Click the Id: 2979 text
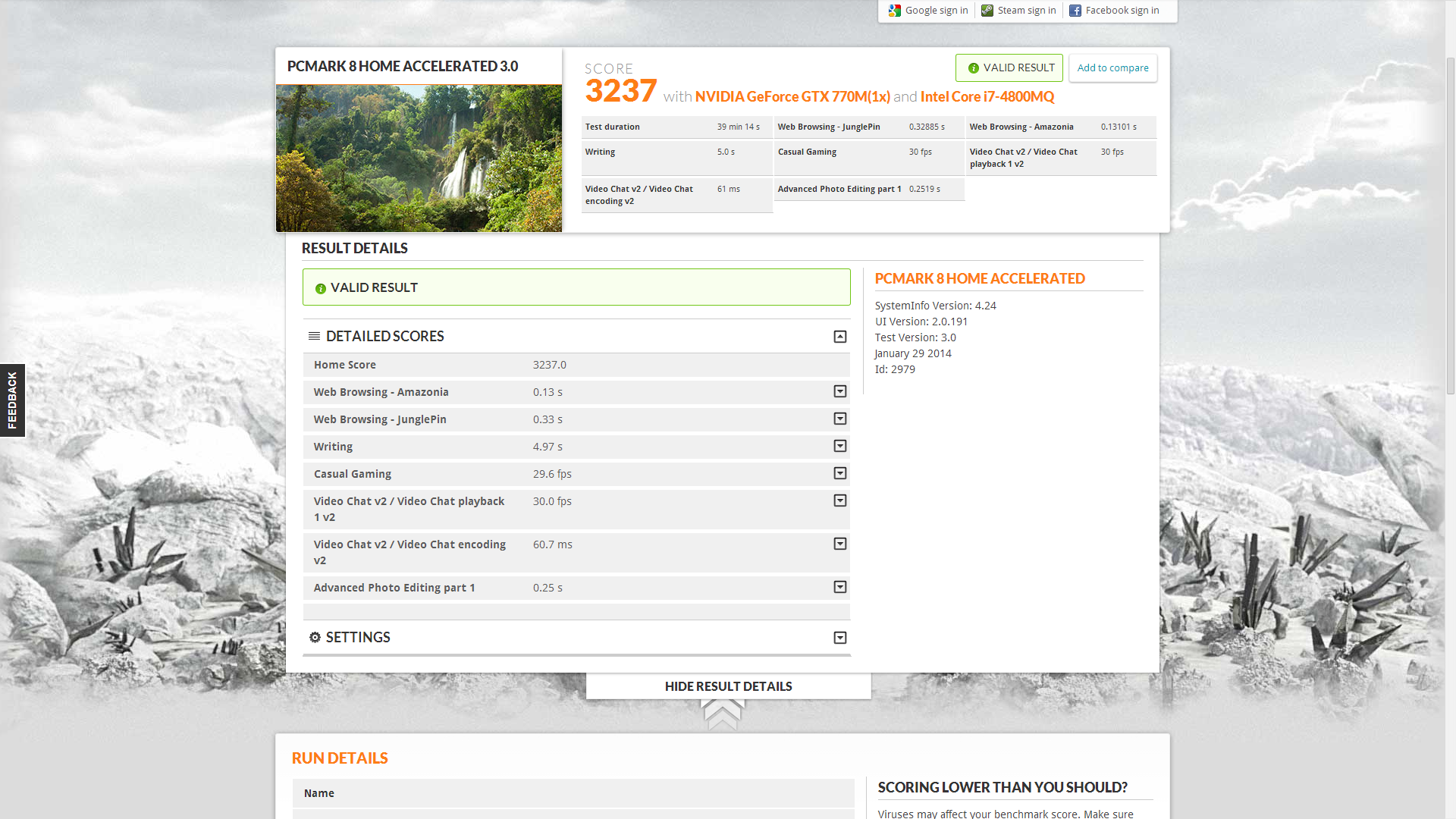1456x819 pixels. 895,369
